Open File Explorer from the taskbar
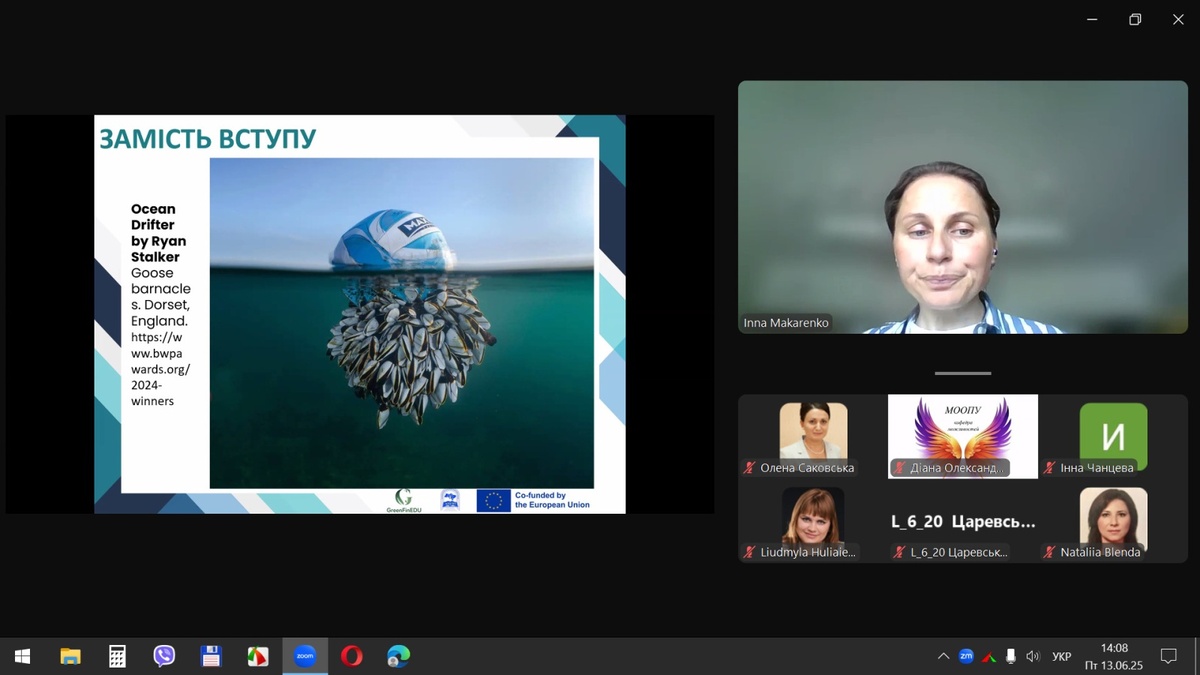The width and height of the screenshot is (1200, 675). click(70, 656)
